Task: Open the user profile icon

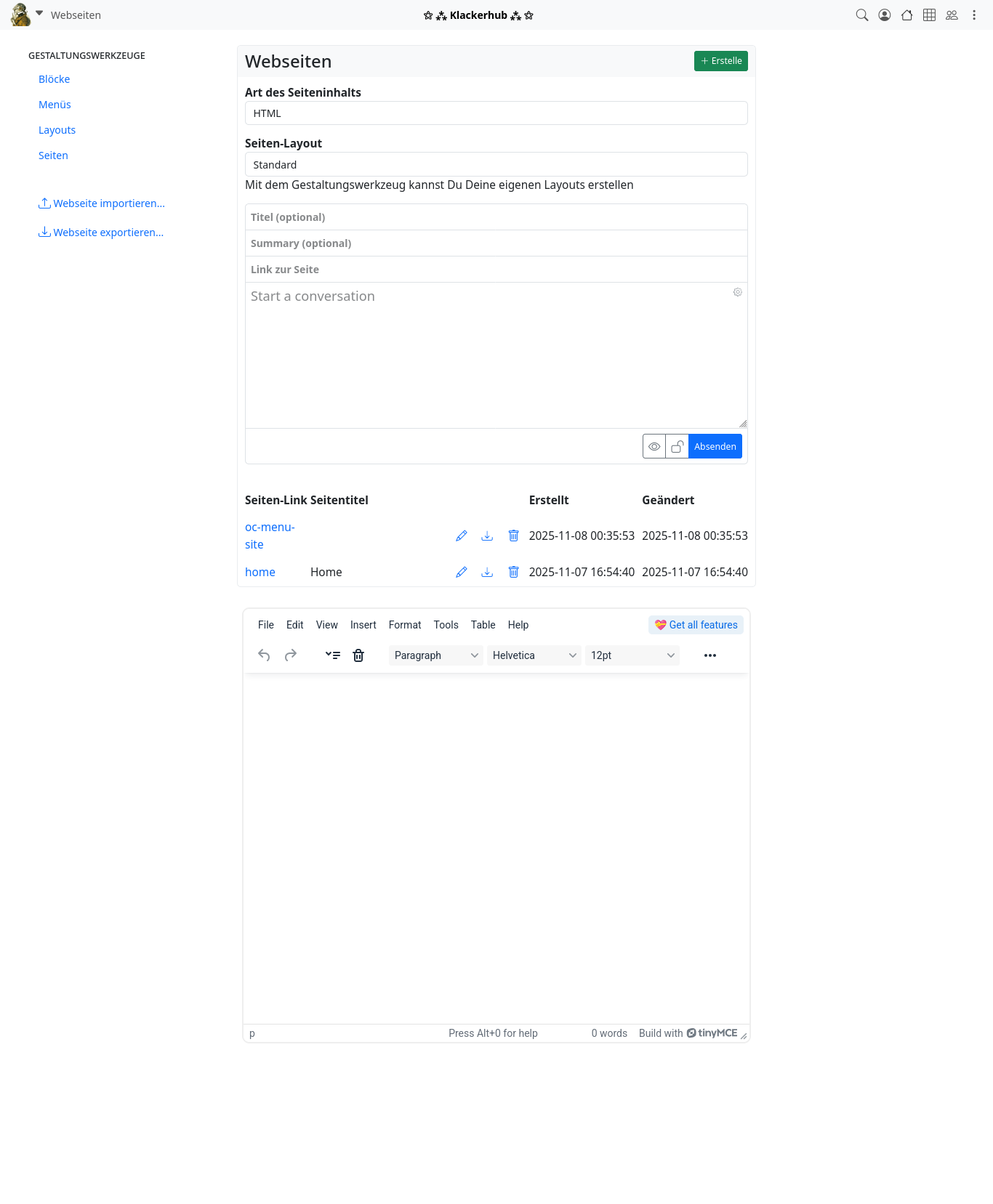Action: coord(885,15)
